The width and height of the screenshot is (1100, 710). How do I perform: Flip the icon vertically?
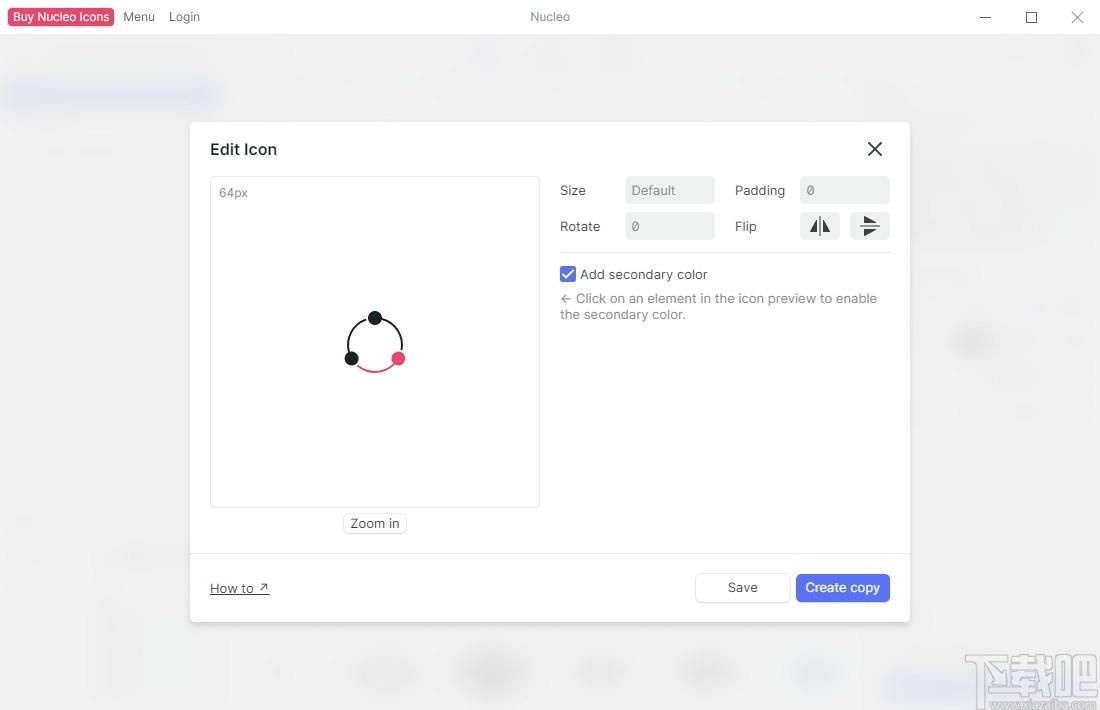click(x=869, y=226)
